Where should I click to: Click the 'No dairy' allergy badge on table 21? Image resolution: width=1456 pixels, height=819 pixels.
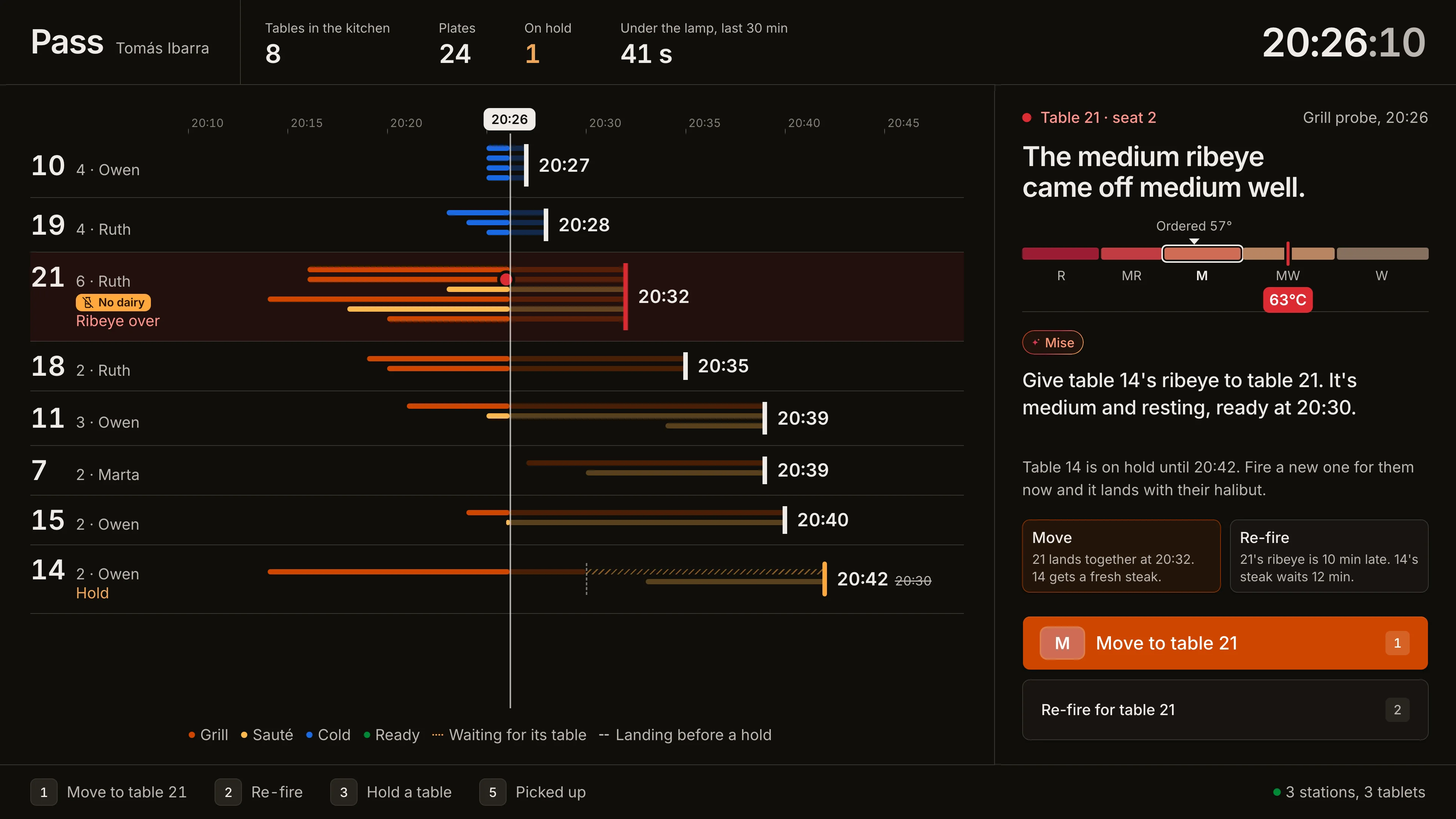(x=113, y=303)
